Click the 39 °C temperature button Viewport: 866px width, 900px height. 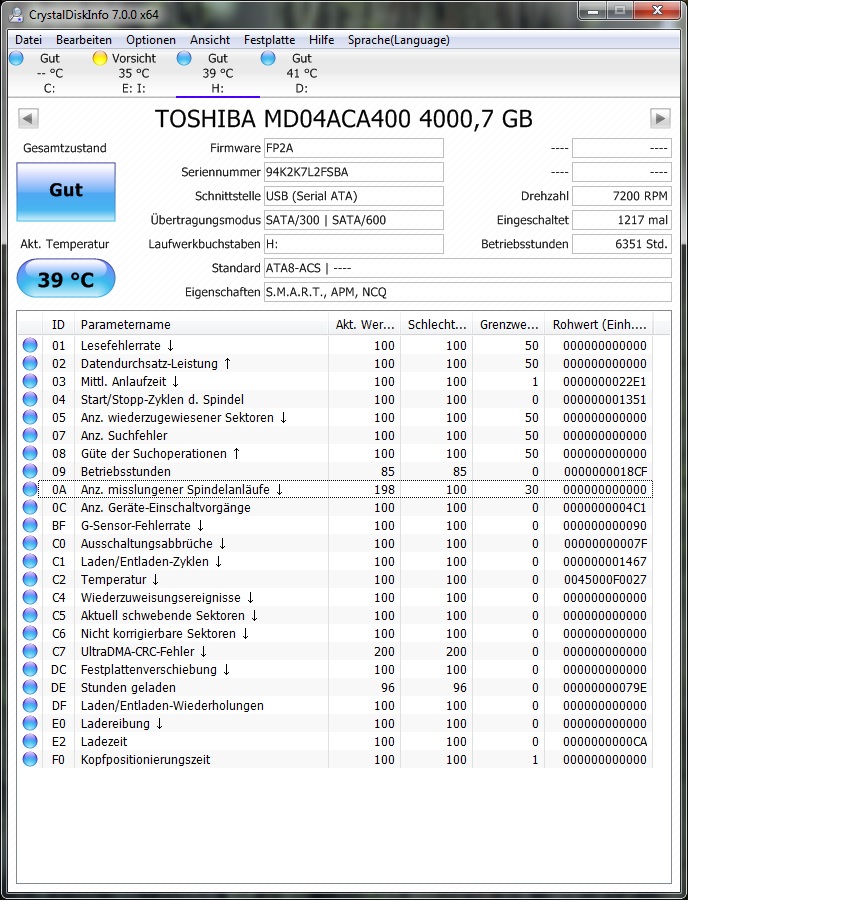pyautogui.click(x=66, y=279)
